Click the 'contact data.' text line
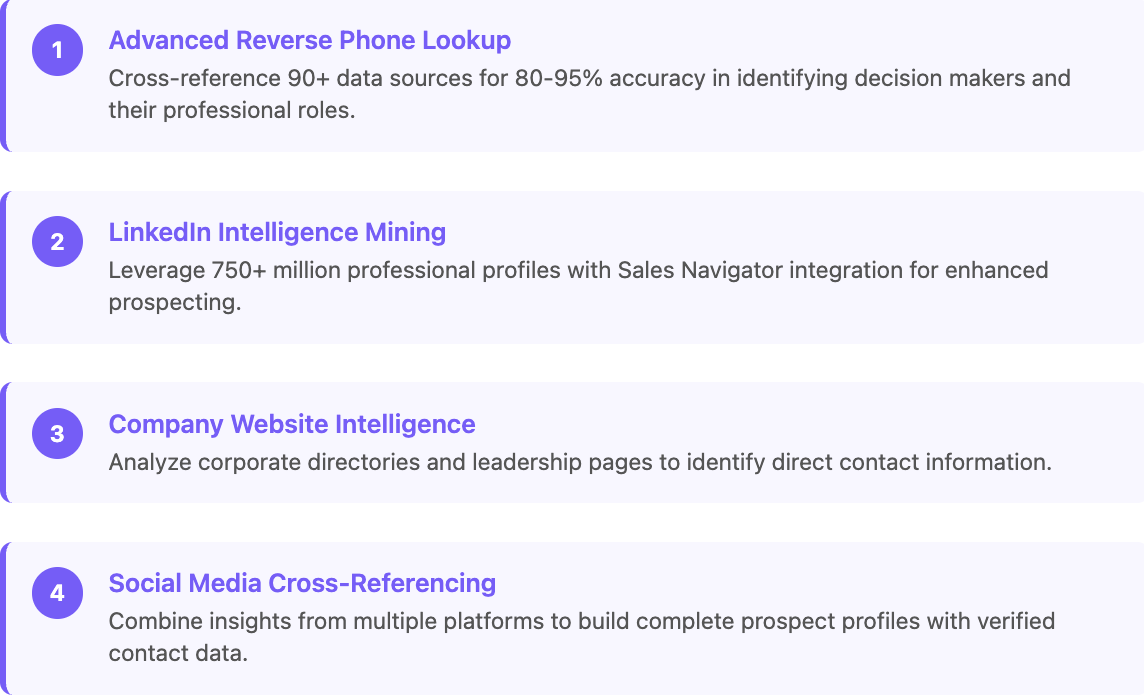Viewport: 1144px width, 696px height. (x=178, y=653)
